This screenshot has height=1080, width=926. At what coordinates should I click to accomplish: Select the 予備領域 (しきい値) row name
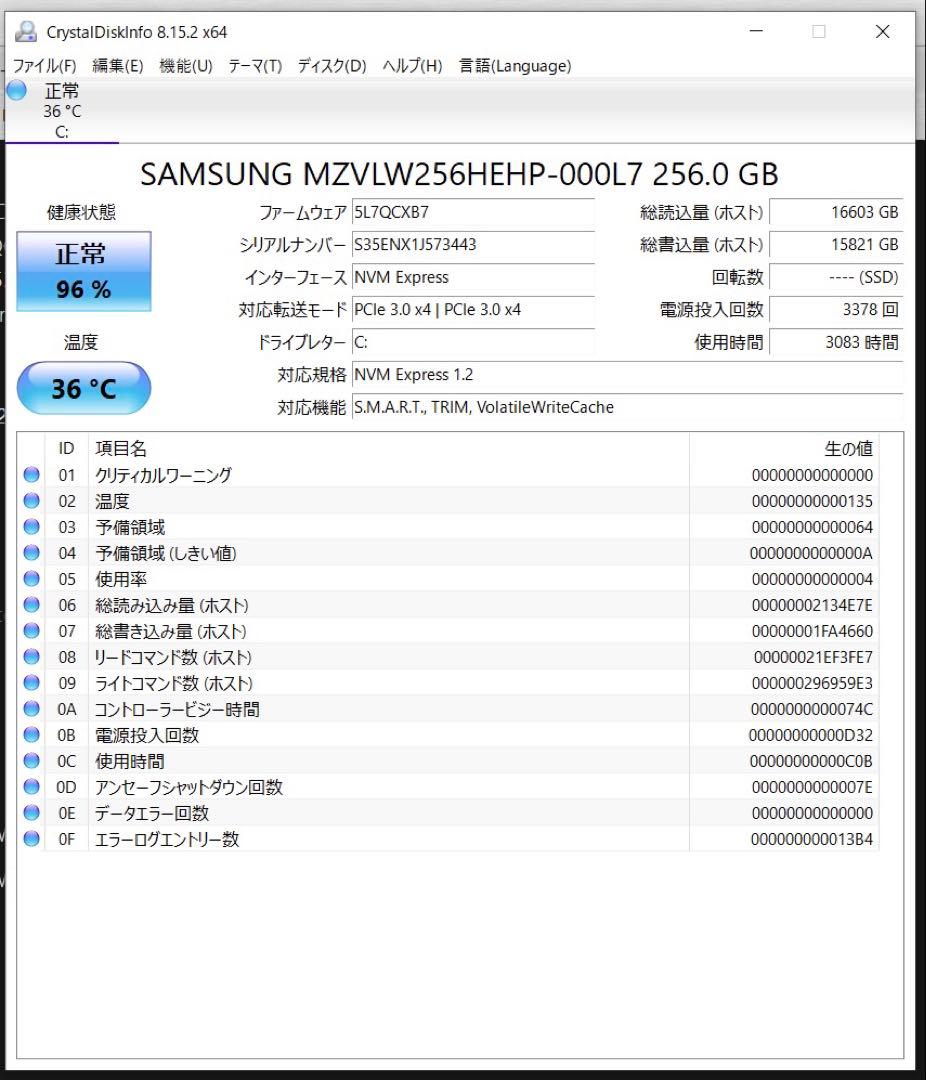pyautogui.click(x=166, y=553)
